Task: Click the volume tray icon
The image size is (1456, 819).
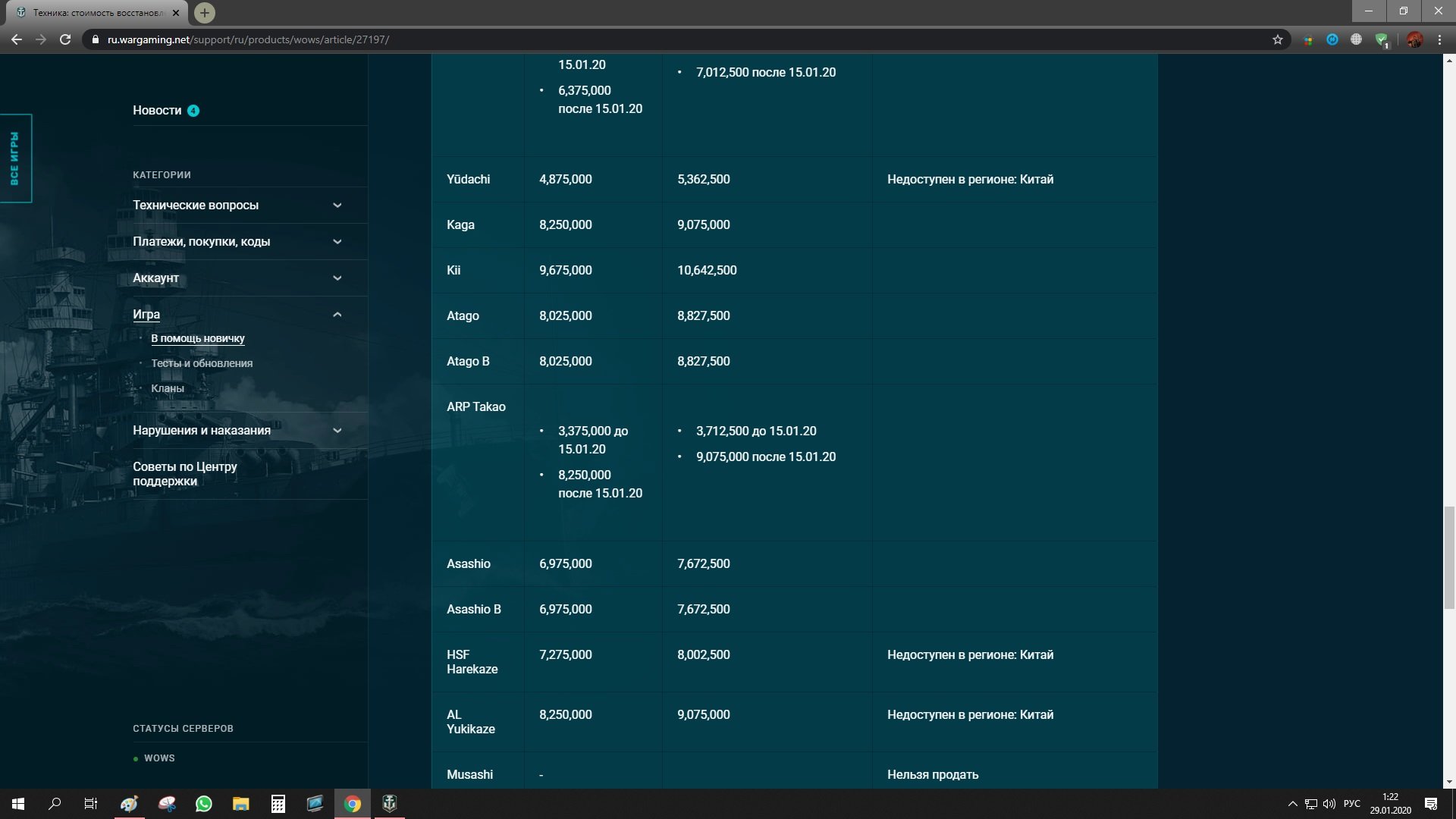Action: tap(1329, 804)
